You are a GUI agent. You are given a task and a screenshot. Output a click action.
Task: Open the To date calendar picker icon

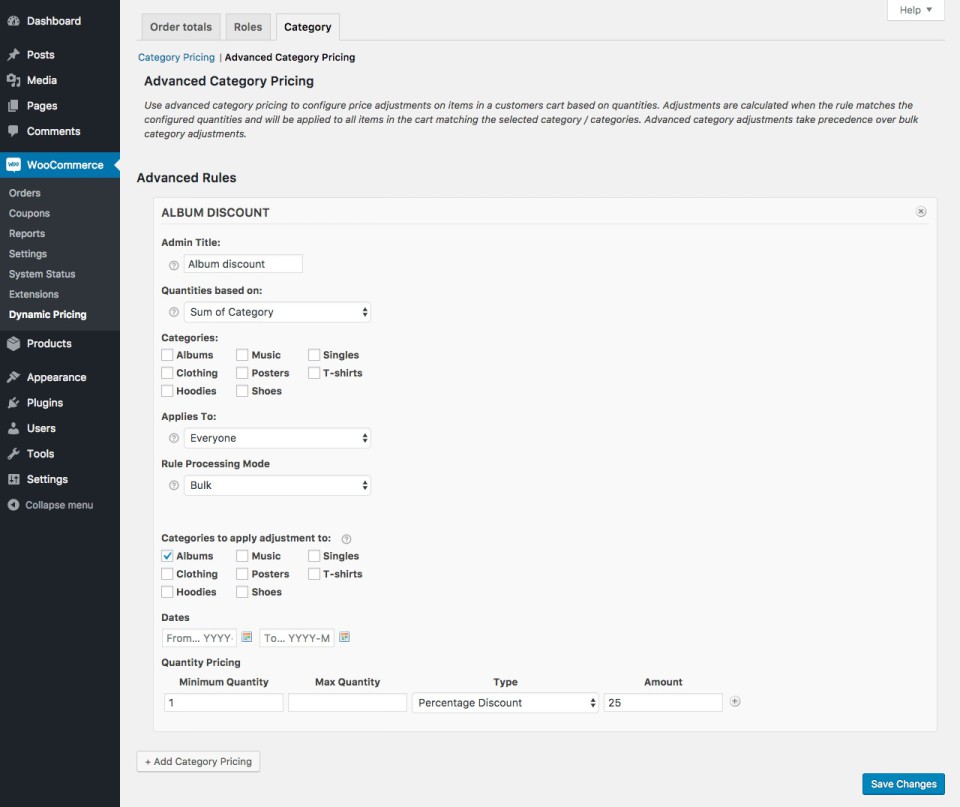tap(345, 637)
